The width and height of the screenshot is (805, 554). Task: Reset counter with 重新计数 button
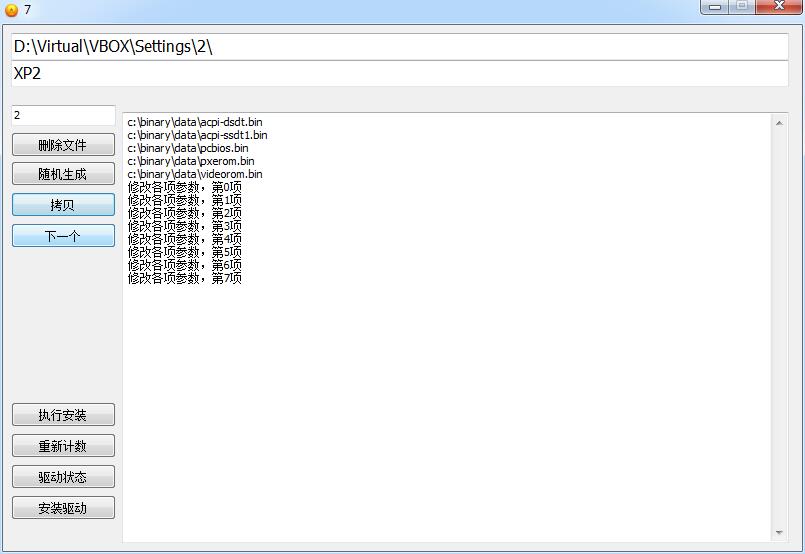pos(63,446)
